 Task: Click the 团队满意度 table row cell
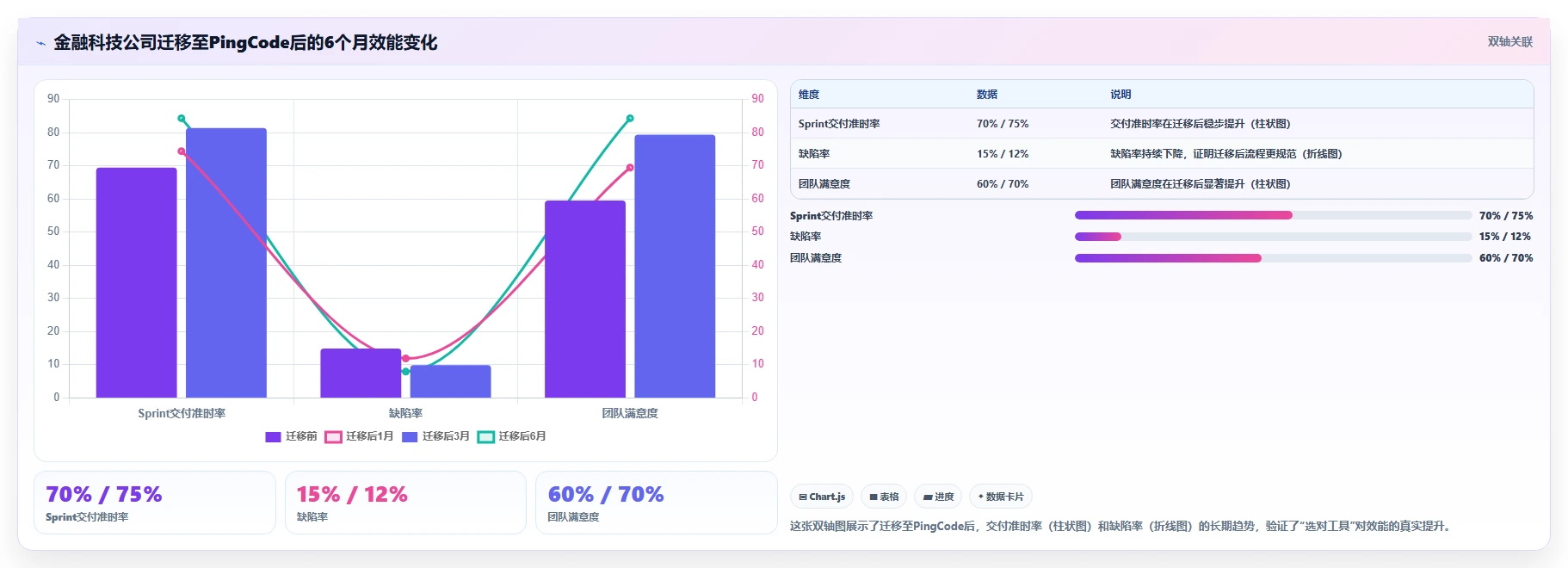(824, 184)
